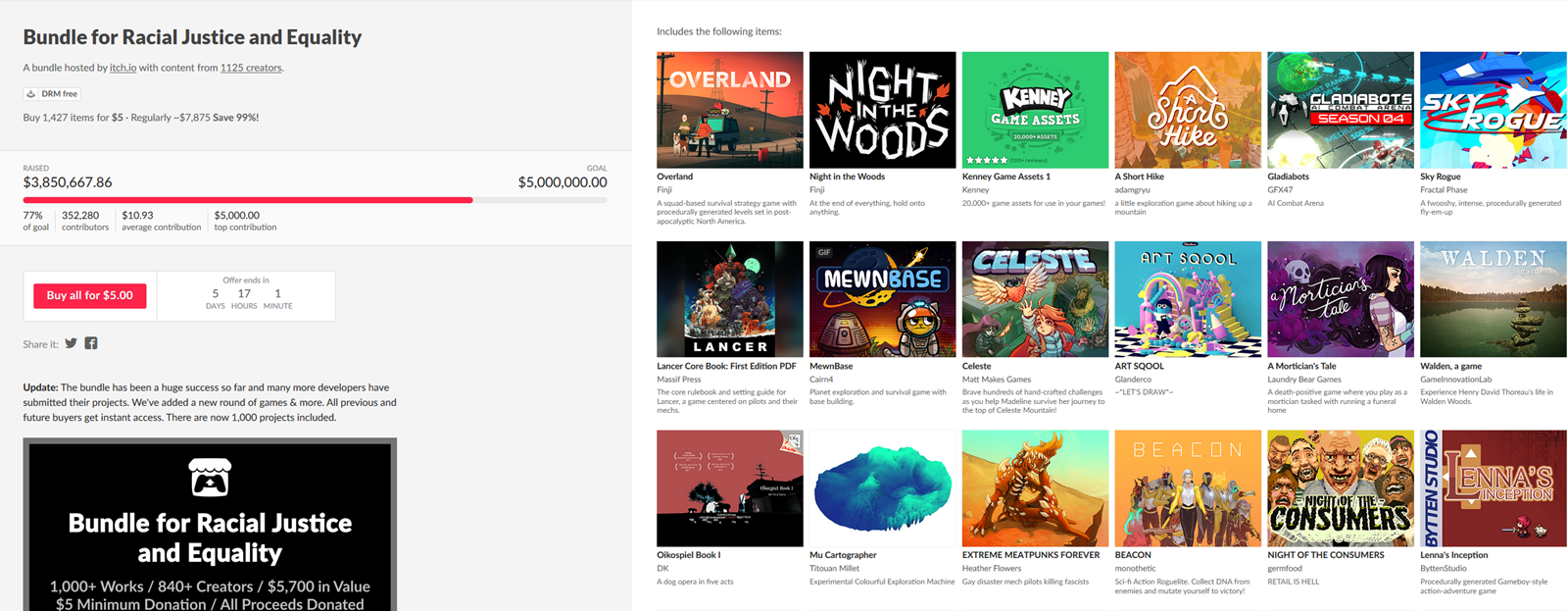Viewport: 1568px width, 611px height.
Task: Open the ART SQOOL cover image
Action: pos(1188,299)
